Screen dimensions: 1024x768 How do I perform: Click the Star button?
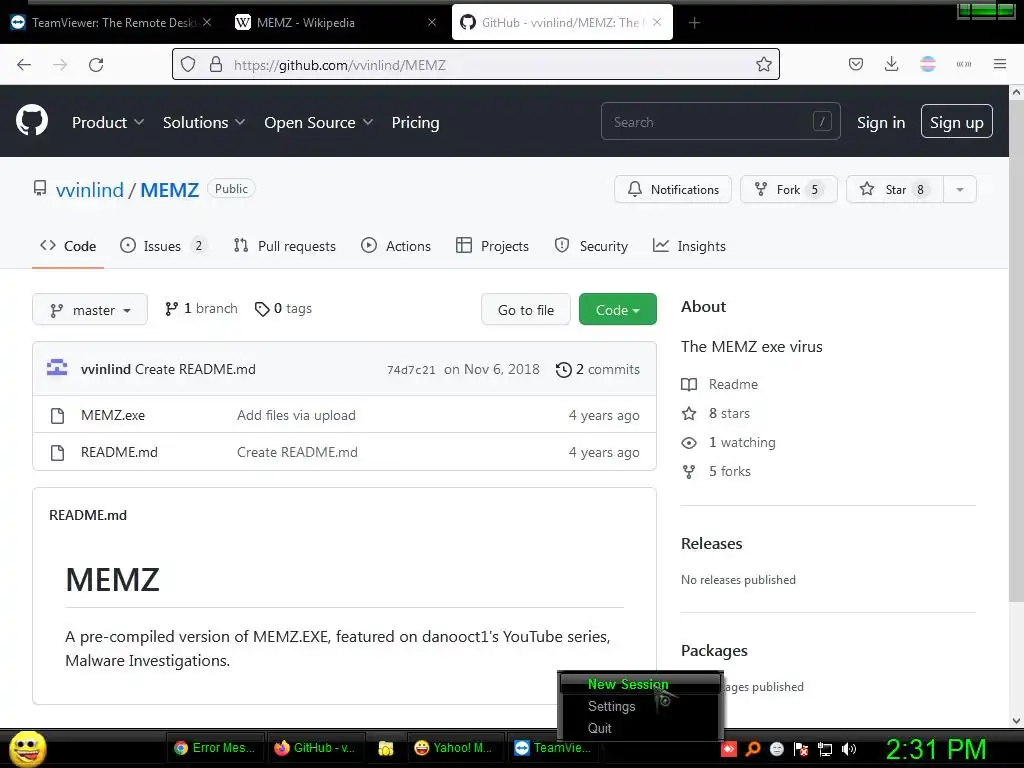click(x=895, y=189)
